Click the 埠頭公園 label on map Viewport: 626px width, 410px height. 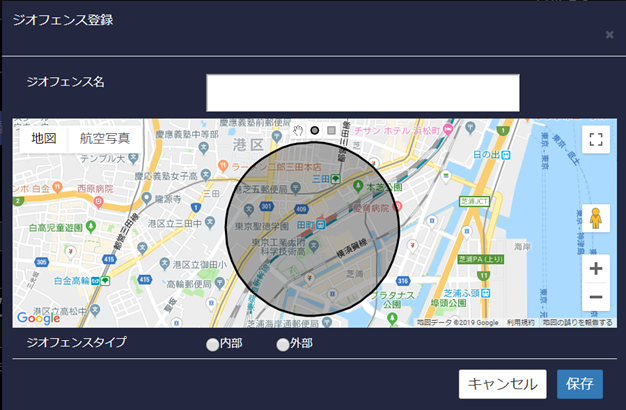[448, 303]
